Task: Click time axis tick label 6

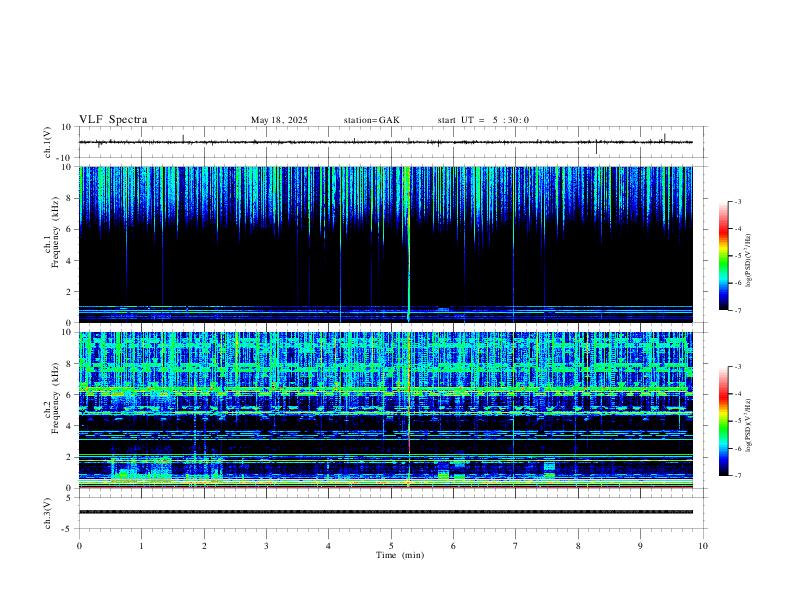Action: tap(453, 546)
